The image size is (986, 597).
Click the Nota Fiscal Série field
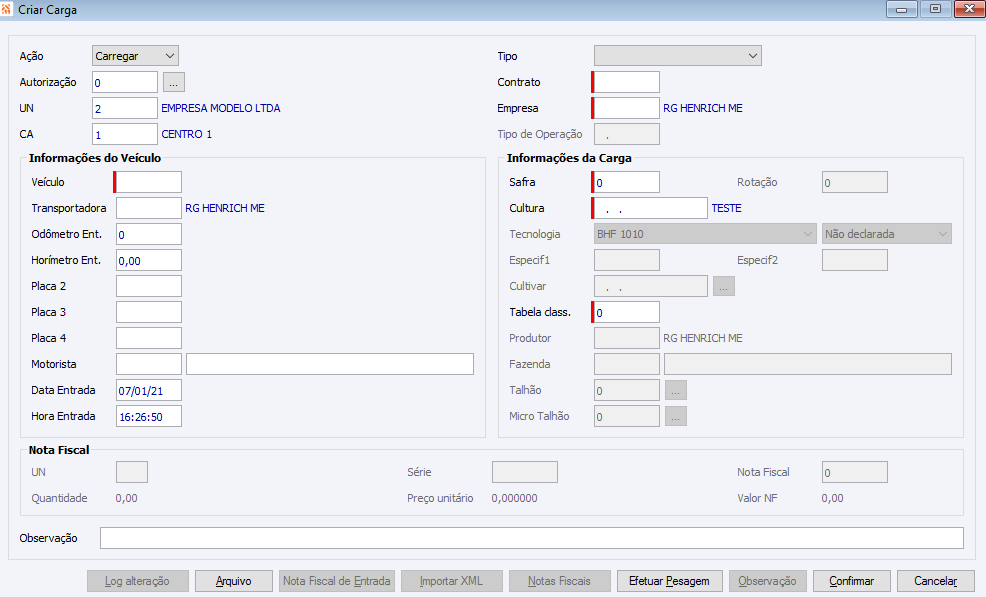point(525,472)
